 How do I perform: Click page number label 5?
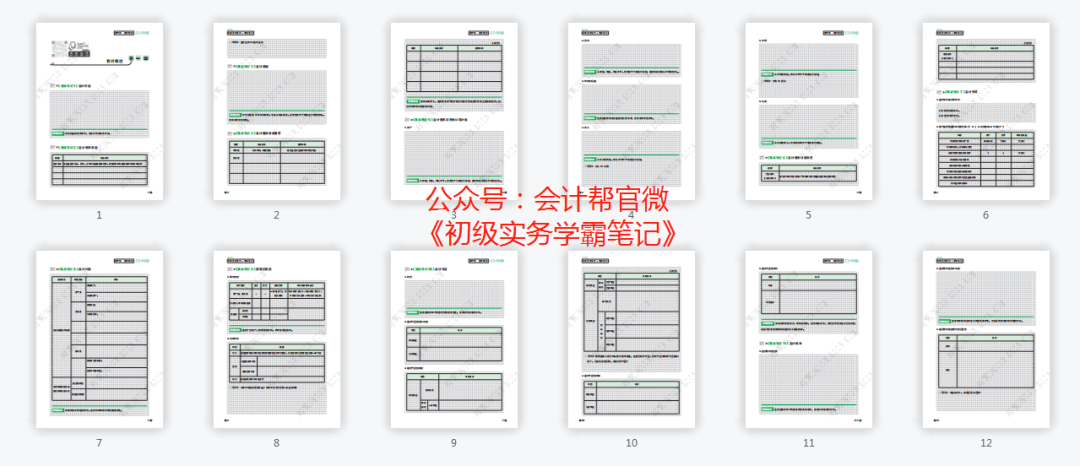pos(809,215)
